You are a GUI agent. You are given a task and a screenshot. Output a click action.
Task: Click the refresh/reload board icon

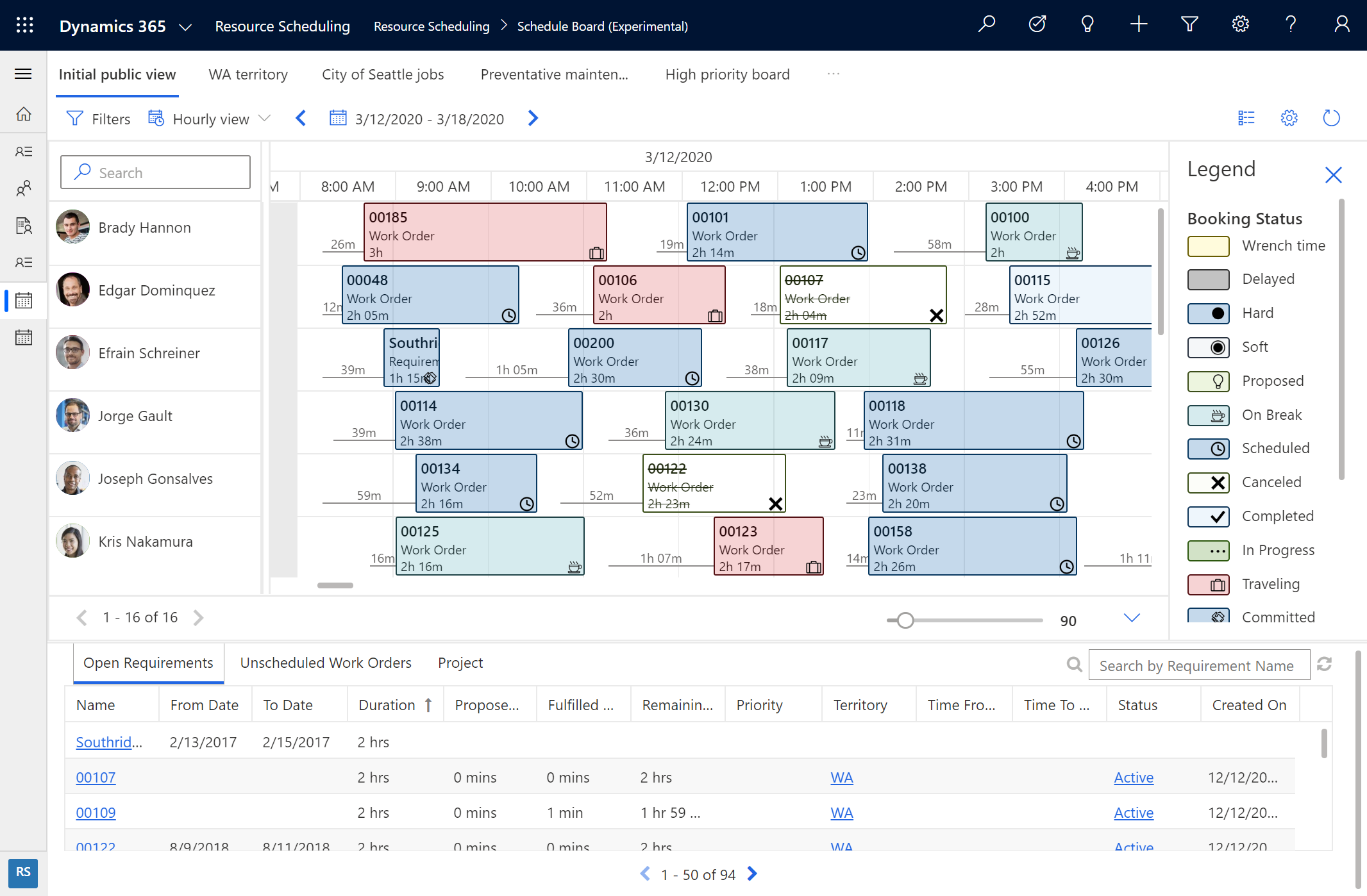click(x=1332, y=119)
